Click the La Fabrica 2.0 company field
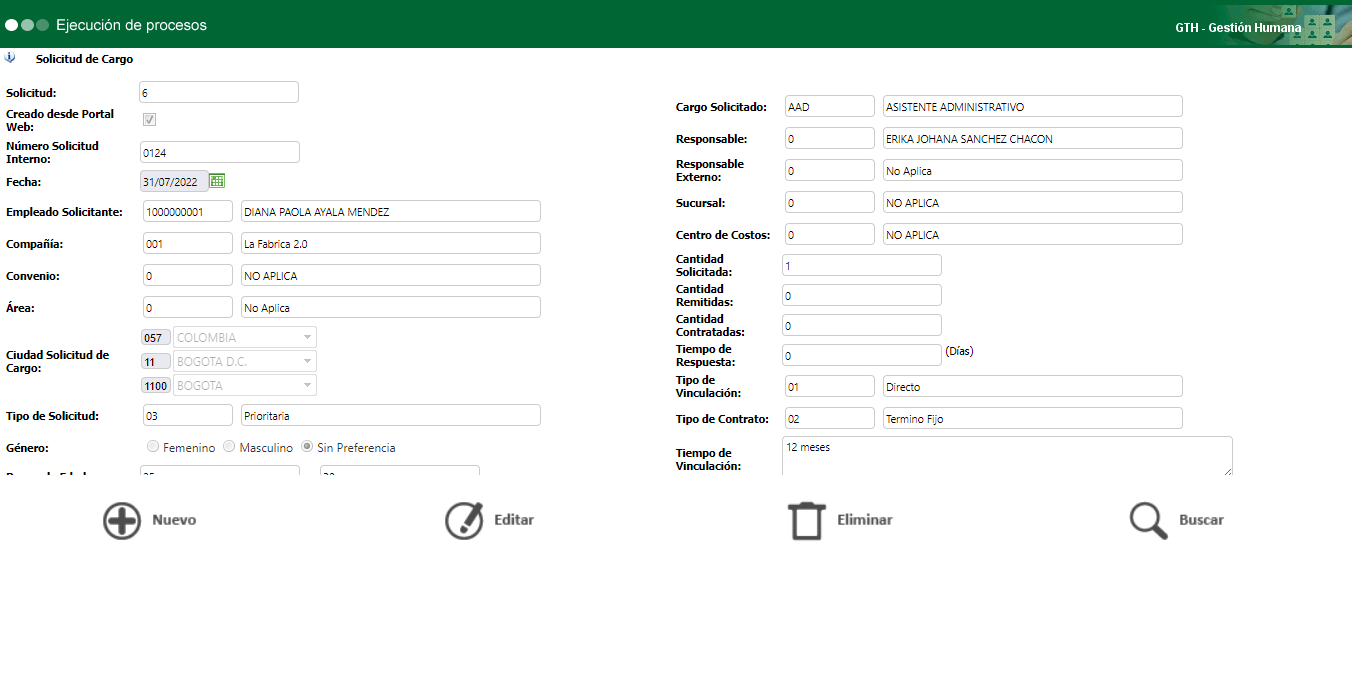The width and height of the screenshot is (1352, 685). click(391, 243)
